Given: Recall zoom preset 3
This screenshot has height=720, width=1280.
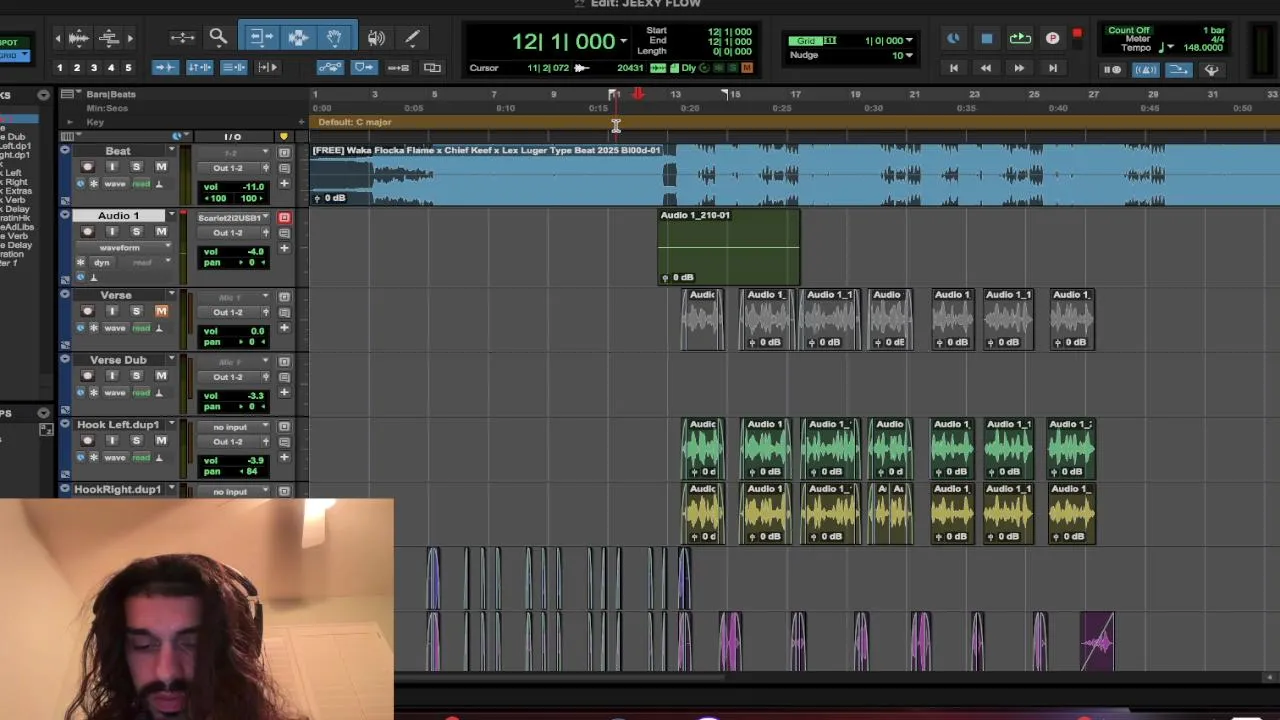Looking at the screenshot, I should (x=93, y=68).
